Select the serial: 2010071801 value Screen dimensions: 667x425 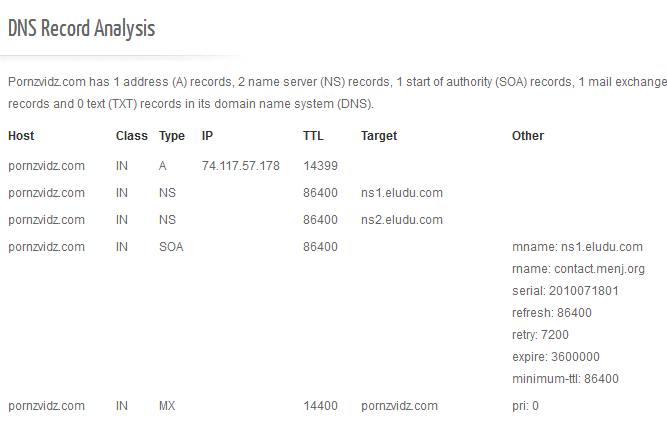(567, 291)
